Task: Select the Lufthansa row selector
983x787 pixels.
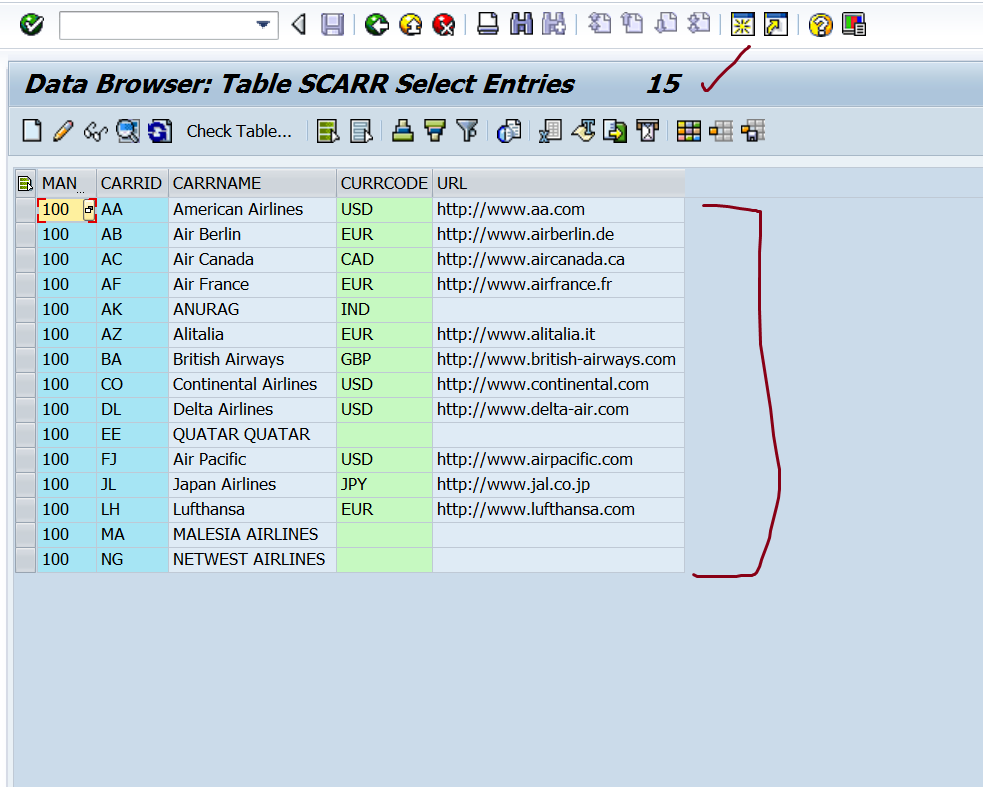Action: (26, 510)
